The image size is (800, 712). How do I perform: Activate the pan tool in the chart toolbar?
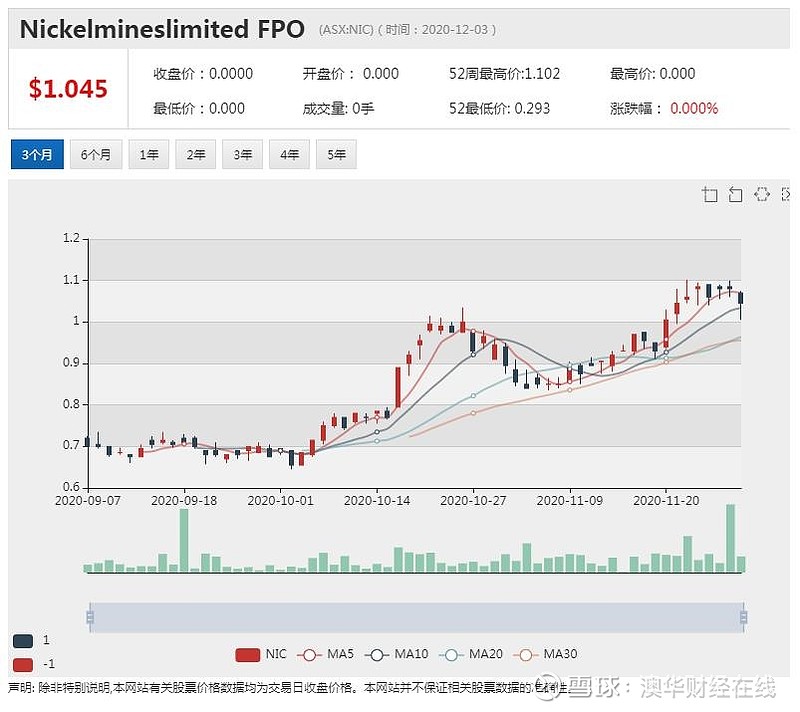[x=762, y=195]
